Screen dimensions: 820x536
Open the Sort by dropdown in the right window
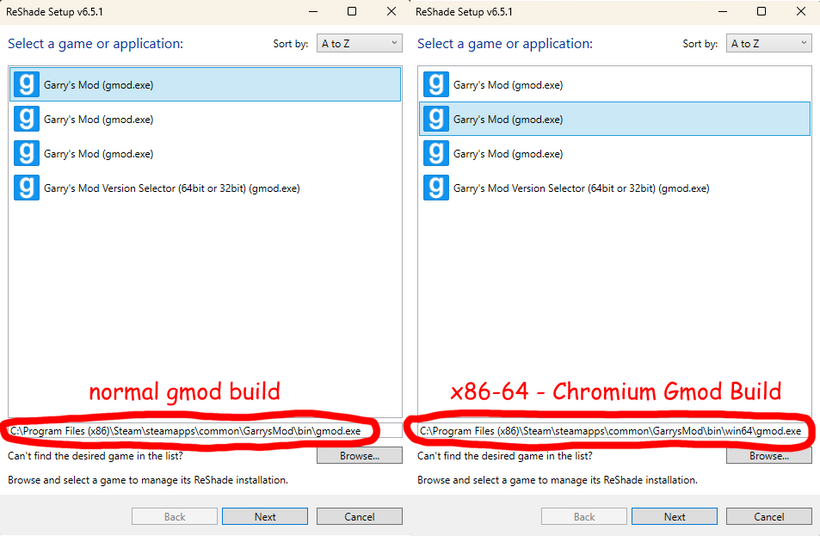[768, 44]
